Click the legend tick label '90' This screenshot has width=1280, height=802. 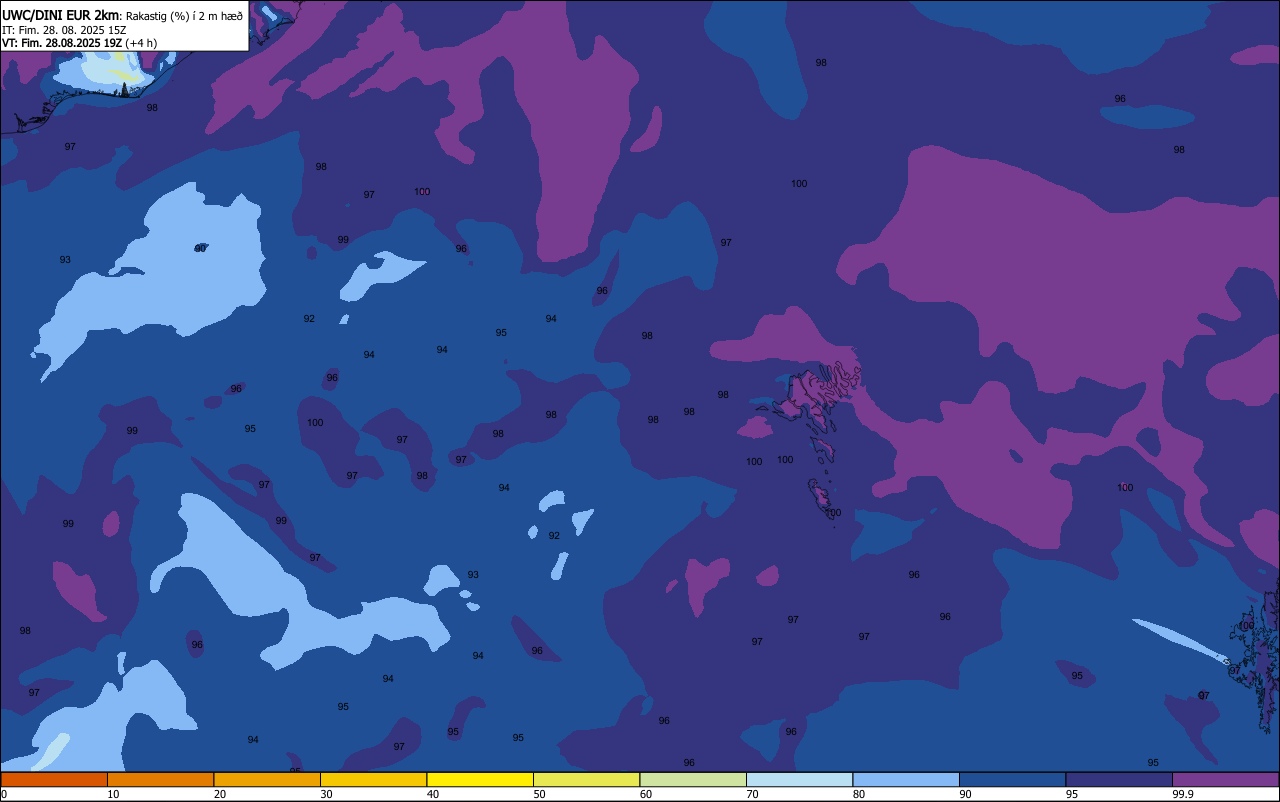tap(965, 794)
